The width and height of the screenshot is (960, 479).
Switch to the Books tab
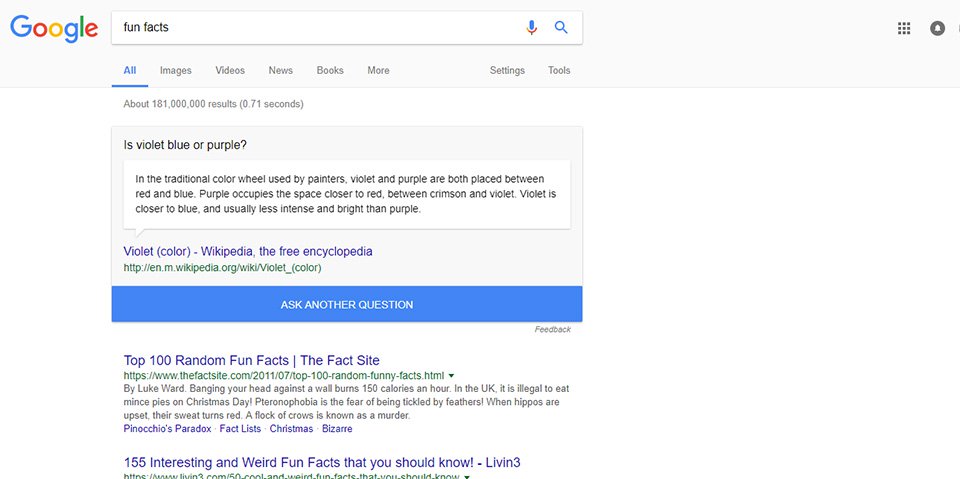(x=330, y=70)
